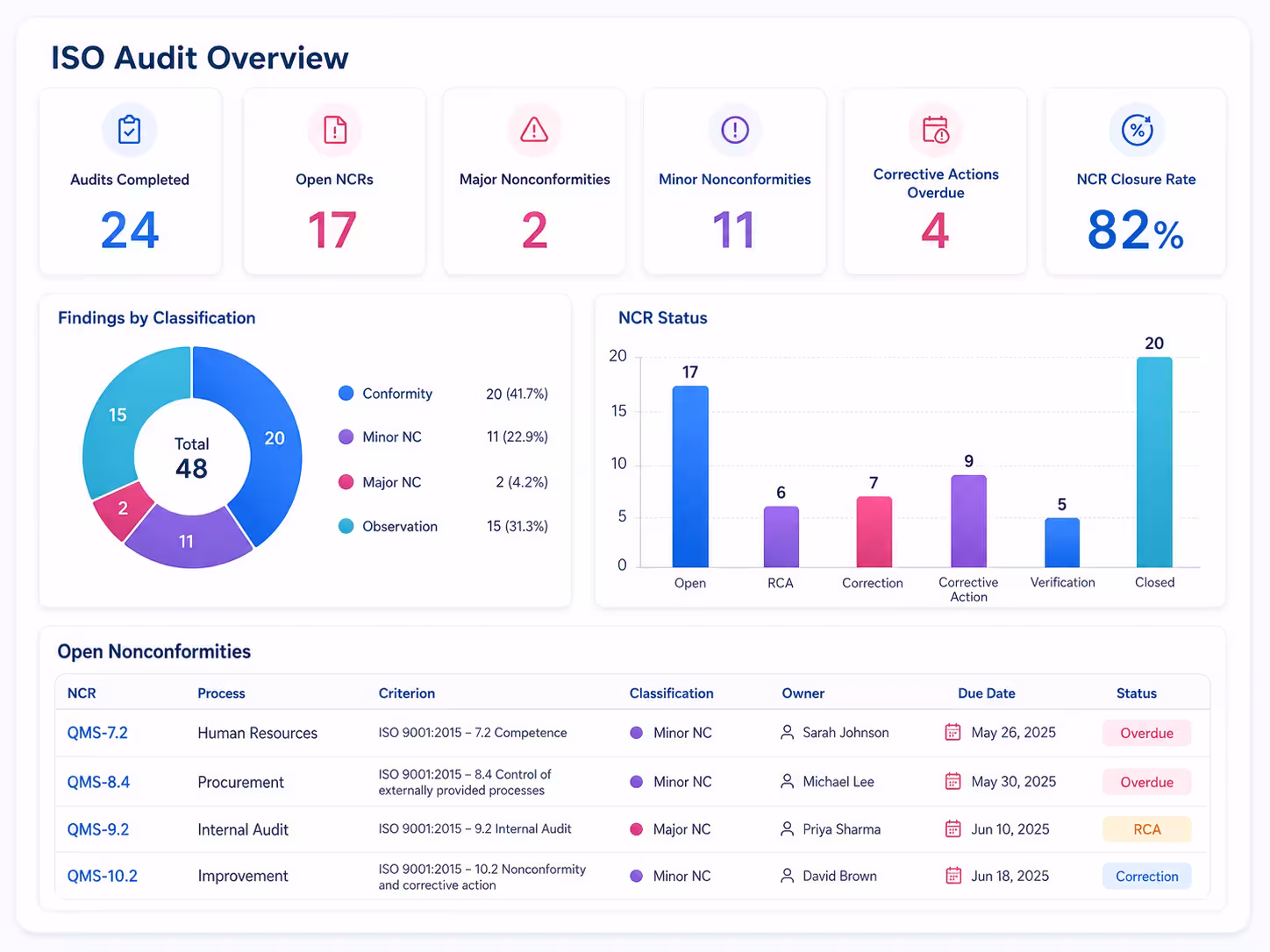
Task: Click the 20 (41.7%) Conformity legend value
Action: [x=517, y=394]
